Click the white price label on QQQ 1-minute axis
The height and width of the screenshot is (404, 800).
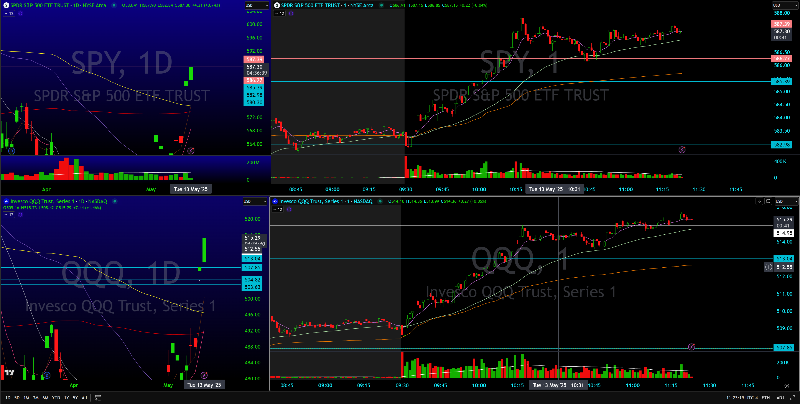coord(783,233)
